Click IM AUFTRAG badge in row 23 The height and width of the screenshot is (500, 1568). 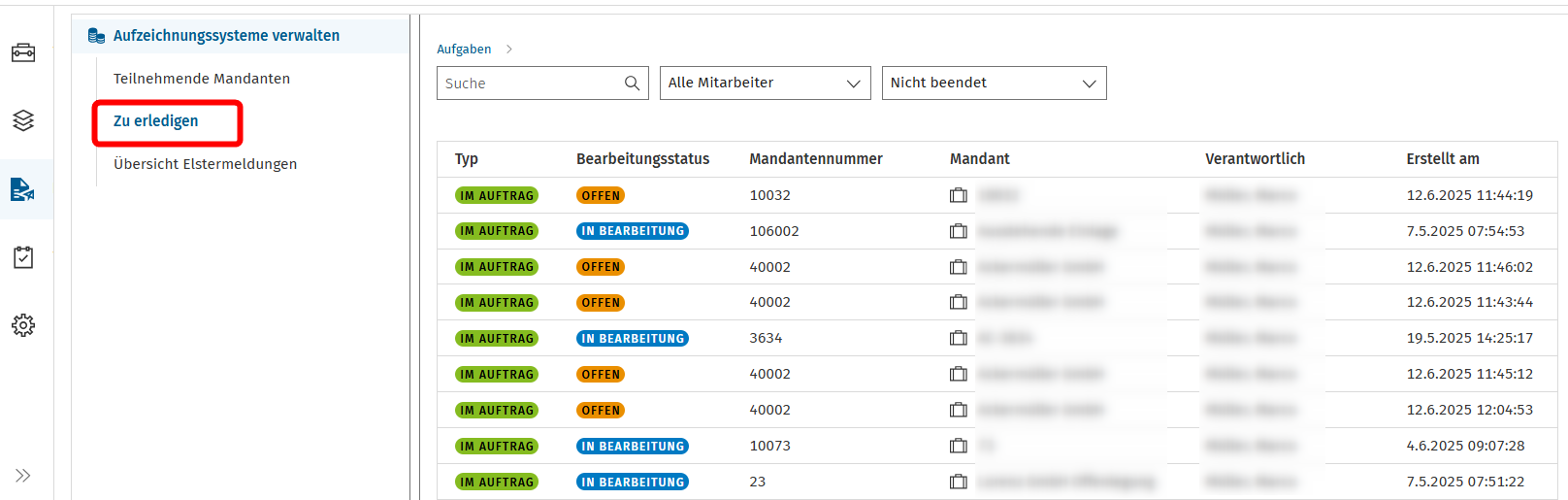pos(497,482)
